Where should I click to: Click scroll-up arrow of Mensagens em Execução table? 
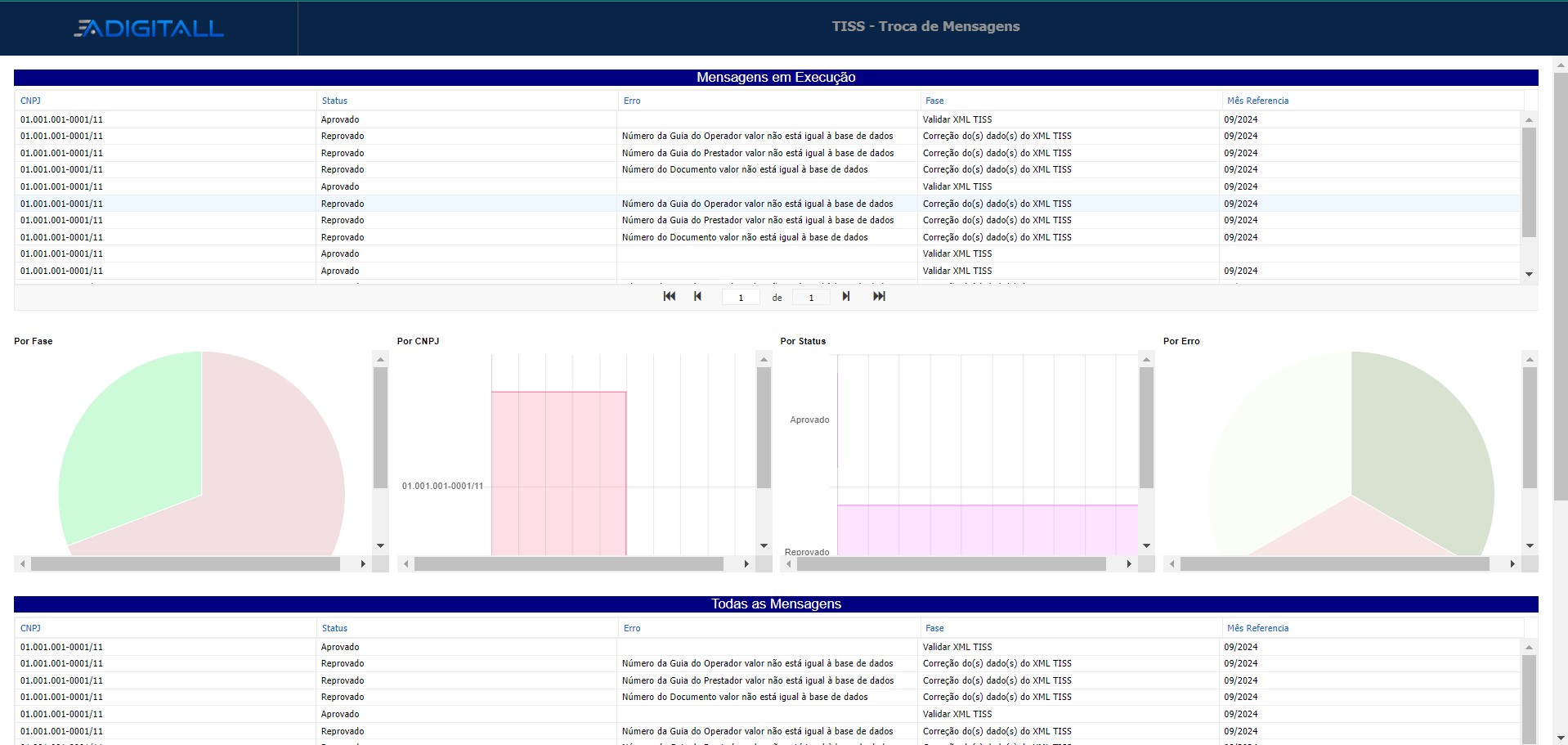(1529, 119)
